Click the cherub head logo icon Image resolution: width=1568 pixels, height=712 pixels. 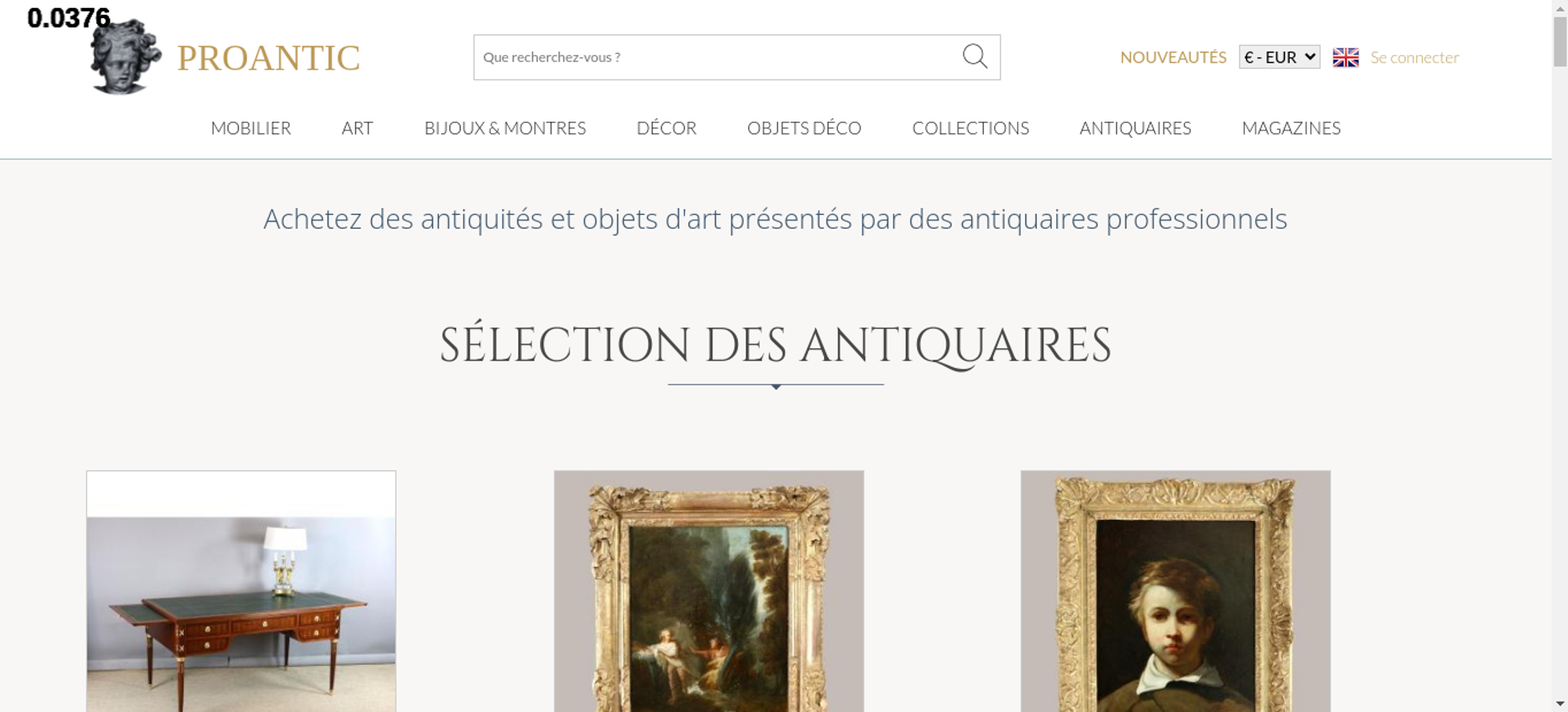pyautogui.click(x=125, y=56)
